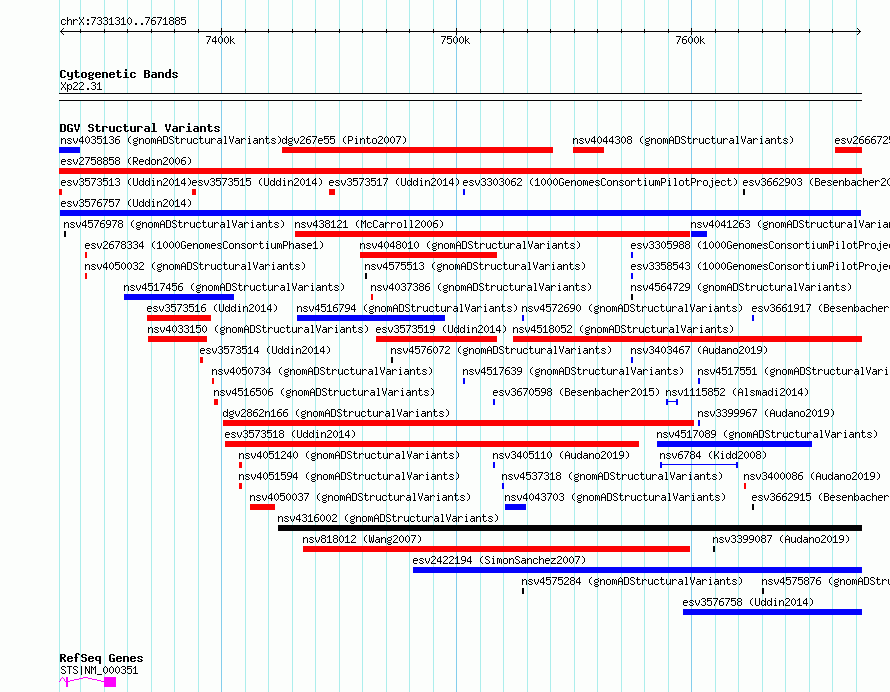
Task: Click nsv4575513 variant label
Action: tap(475, 266)
